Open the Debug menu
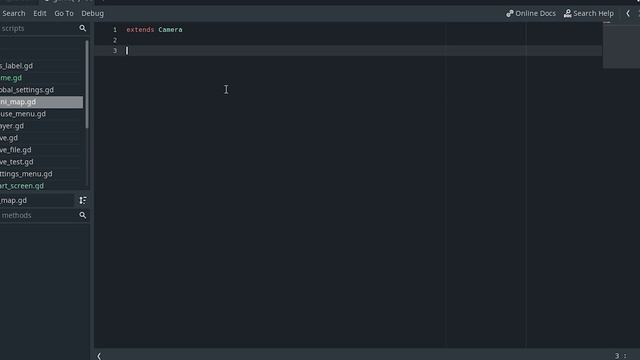The width and height of the screenshot is (640, 360). [93, 13]
